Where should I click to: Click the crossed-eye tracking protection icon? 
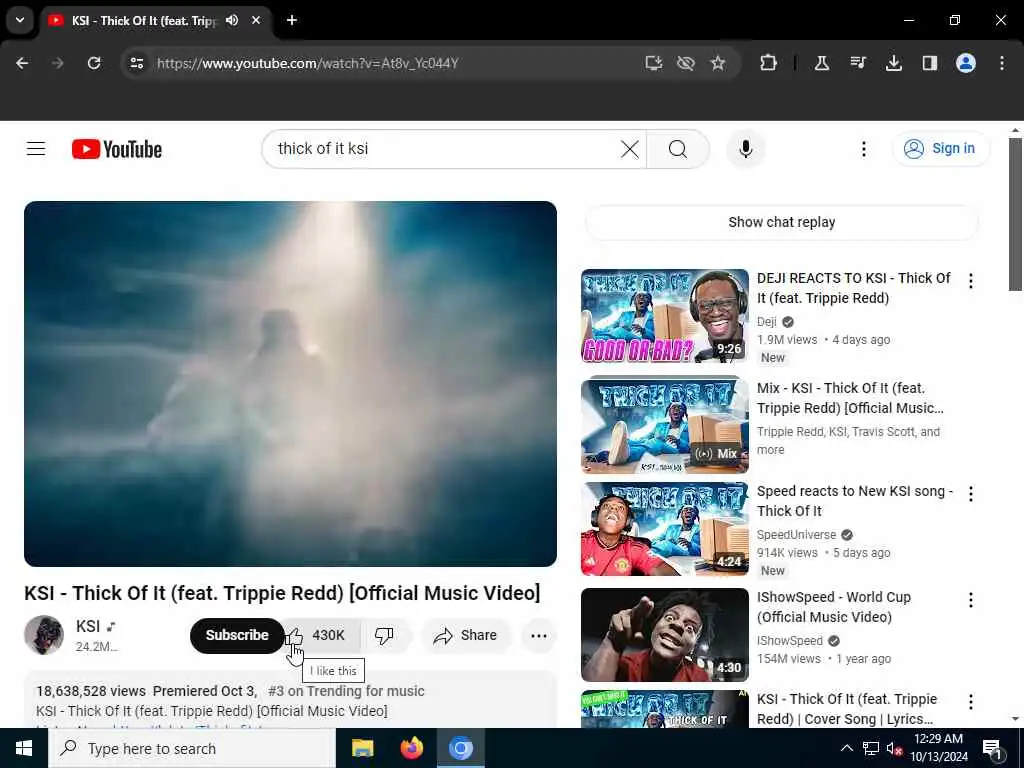[686, 63]
